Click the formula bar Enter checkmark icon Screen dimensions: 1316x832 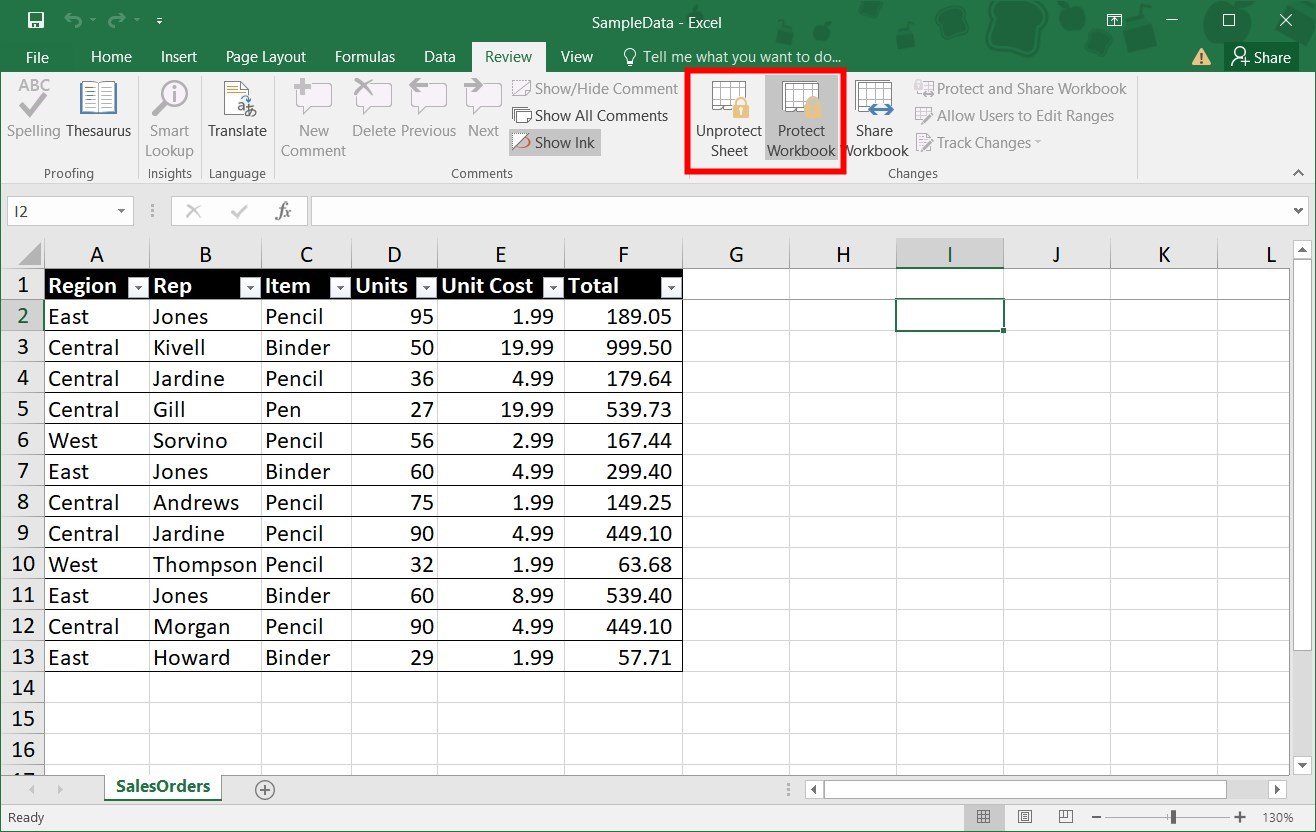(239, 211)
